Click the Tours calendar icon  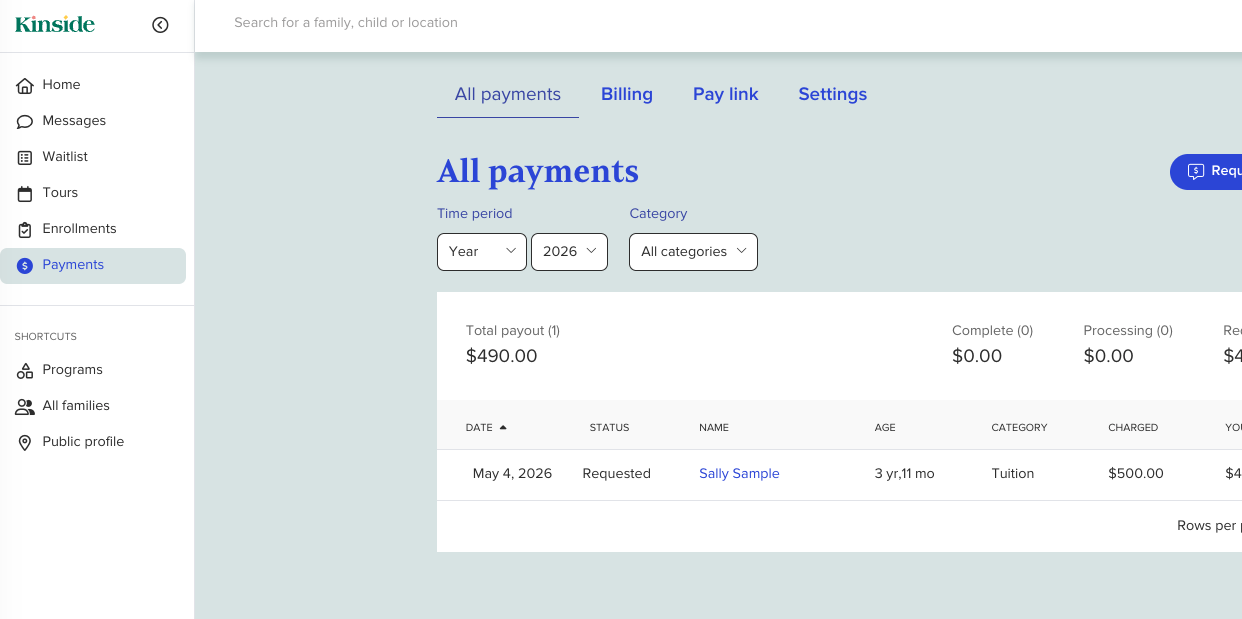point(25,193)
